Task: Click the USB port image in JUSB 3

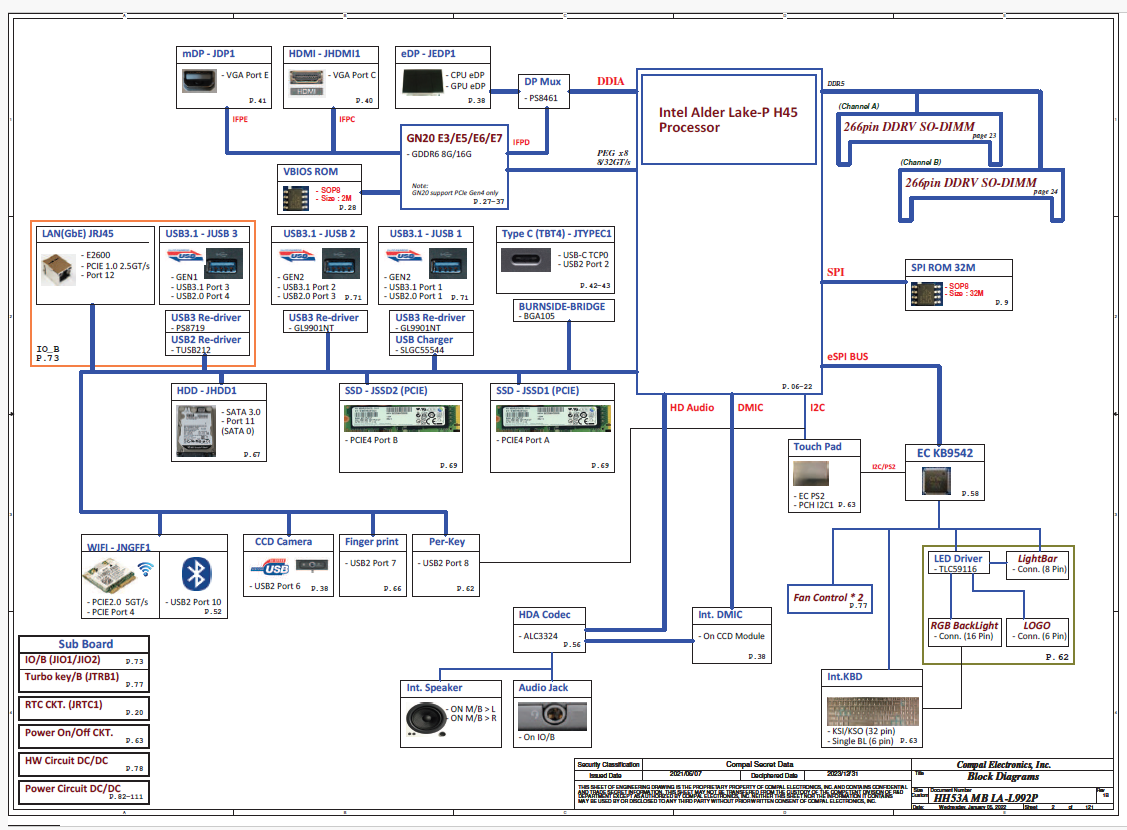Action: click(224, 263)
